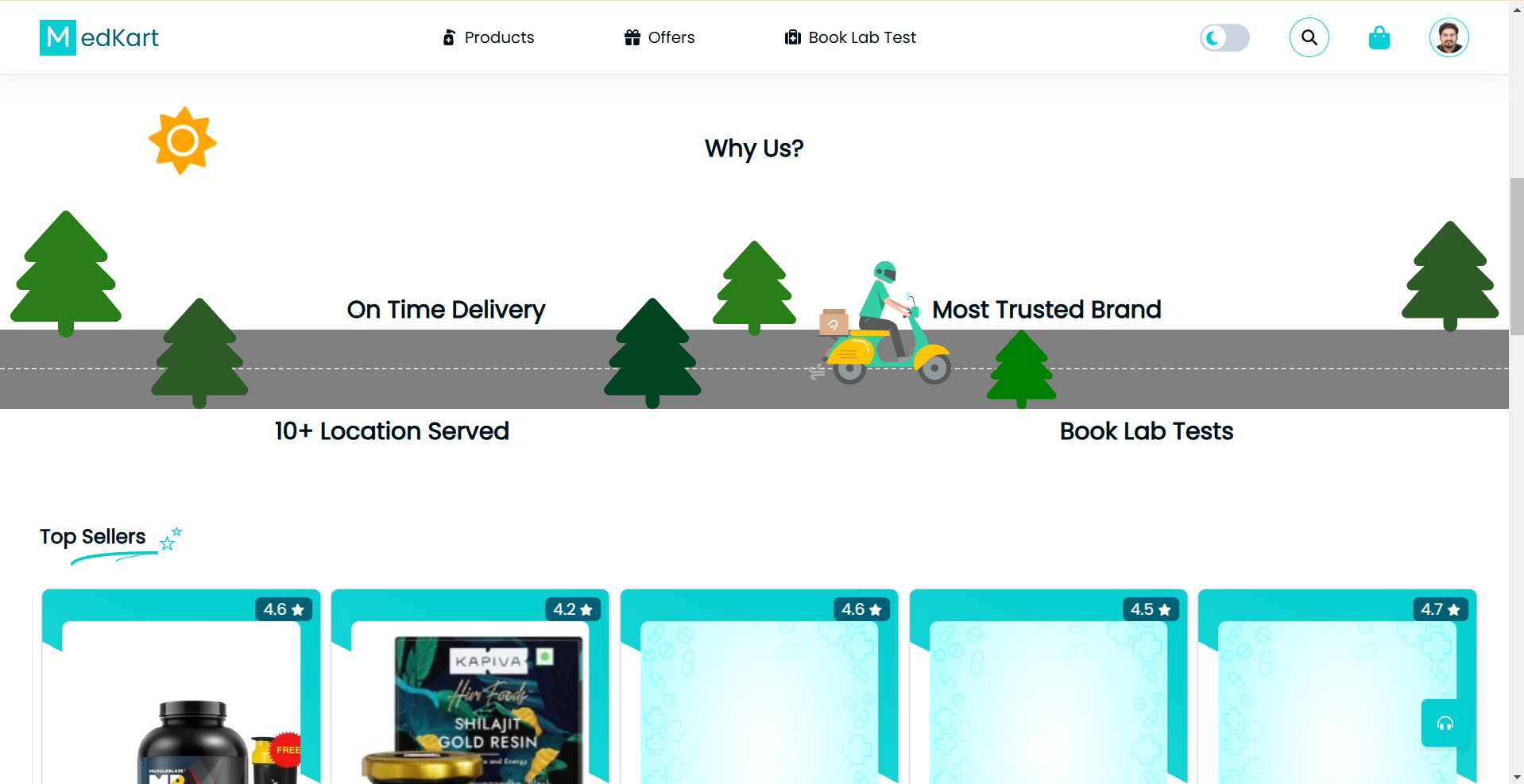This screenshot has width=1524, height=784.
Task: Open the shopping bag cart icon
Action: [x=1379, y=37]
